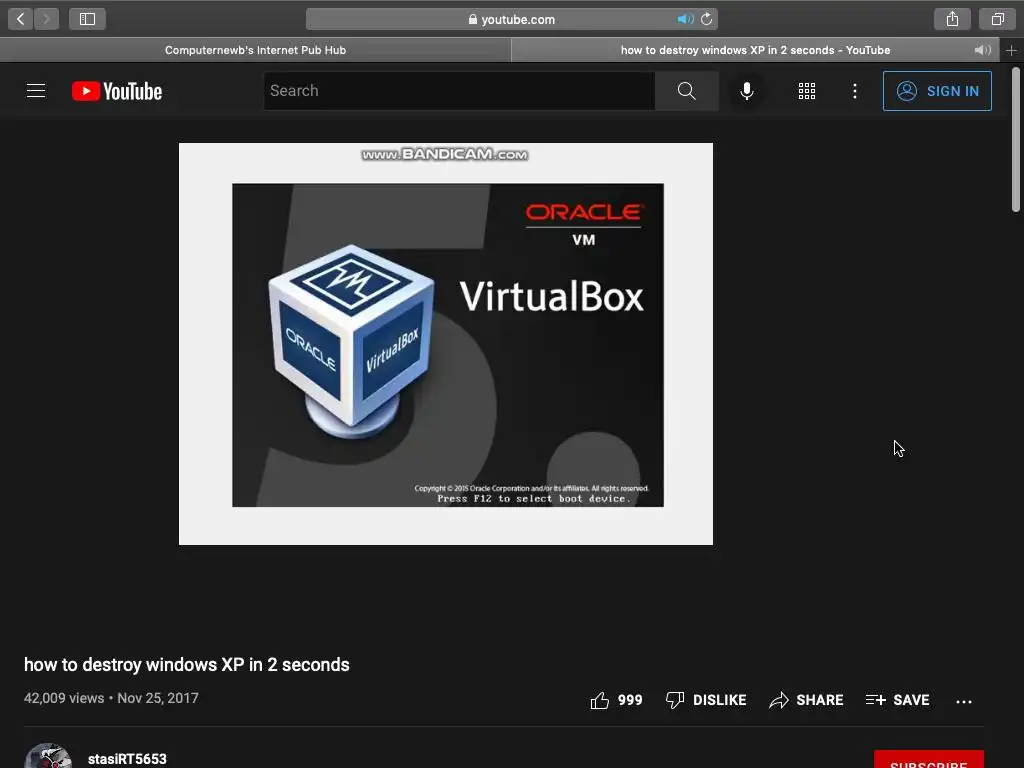Open Safari share menu
The height and width of the screenshot is (768, 1024).
pyautogui.click(x=952, y=19)
